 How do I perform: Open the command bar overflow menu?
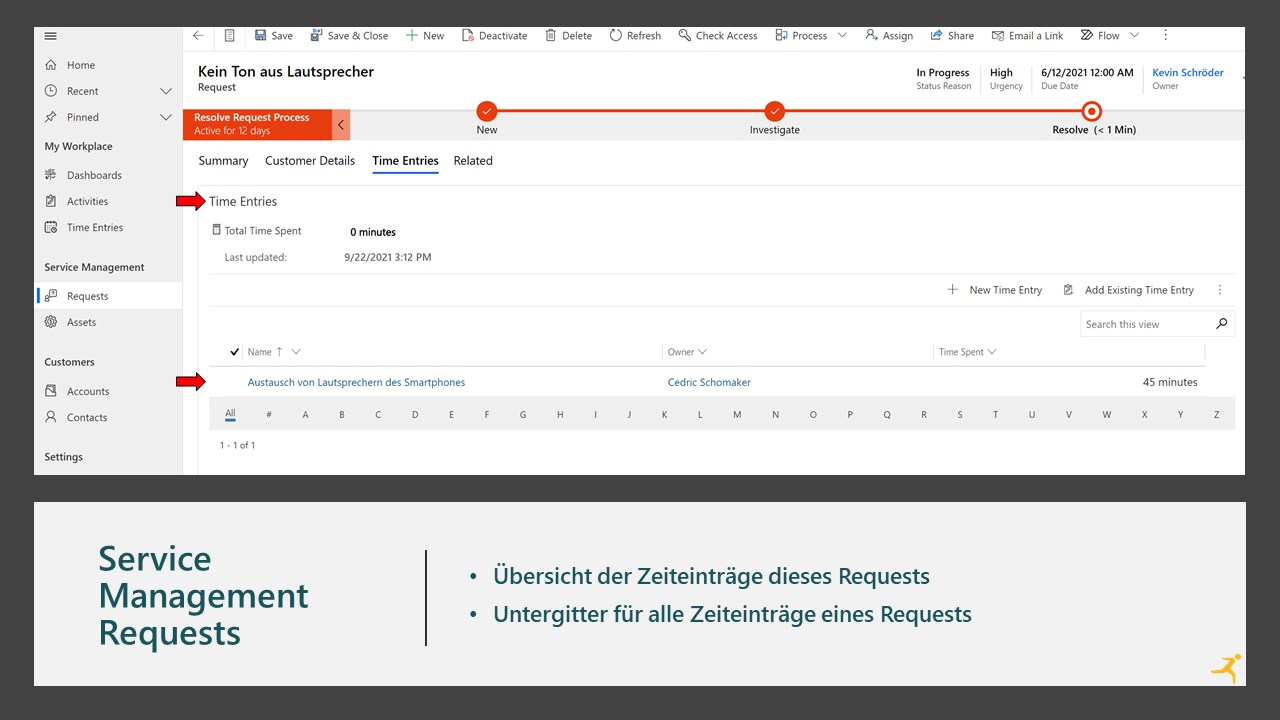coord(1165,35)
